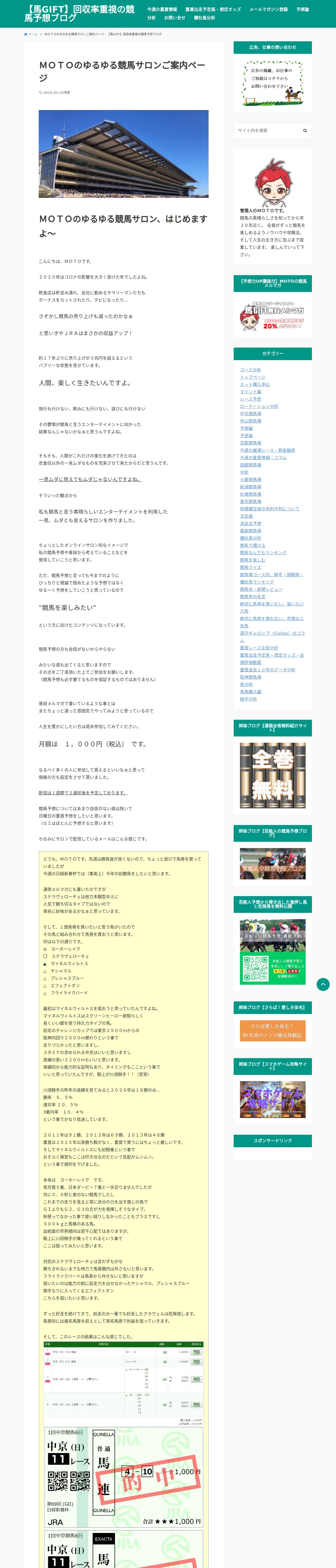336x1568 pixels.
Task: Open 今週の重賞情報 menu item
Action: (162, 10)
